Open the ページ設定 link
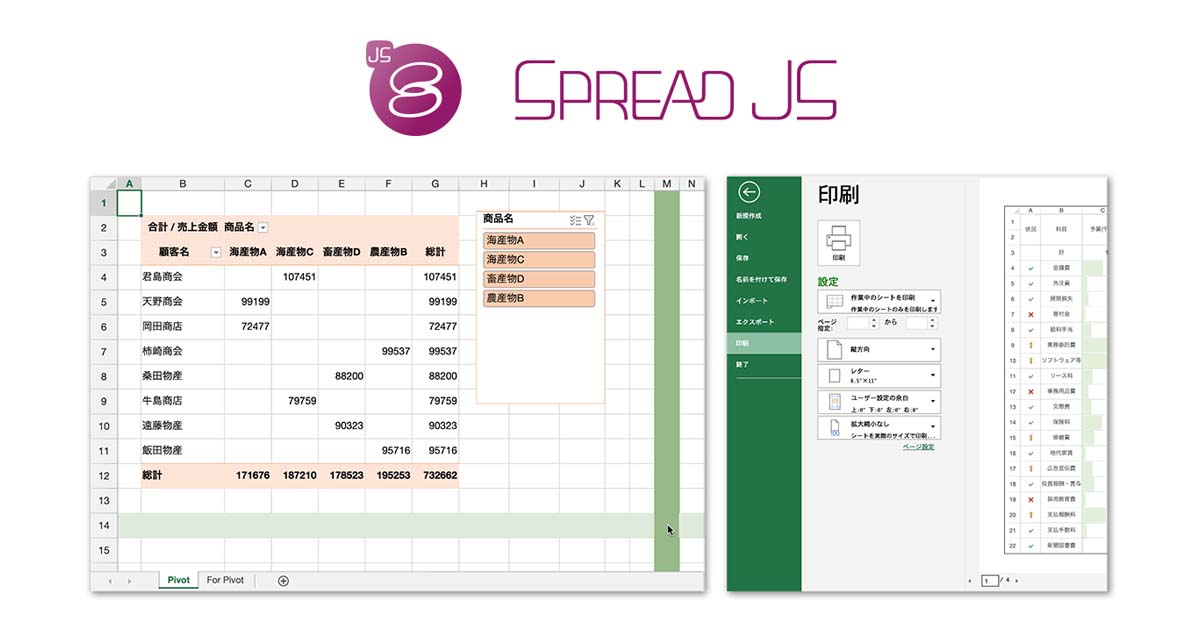Image resolution: width=1200 pixels, height=630 pixels. pyautogui.click(x=919, y=447)
